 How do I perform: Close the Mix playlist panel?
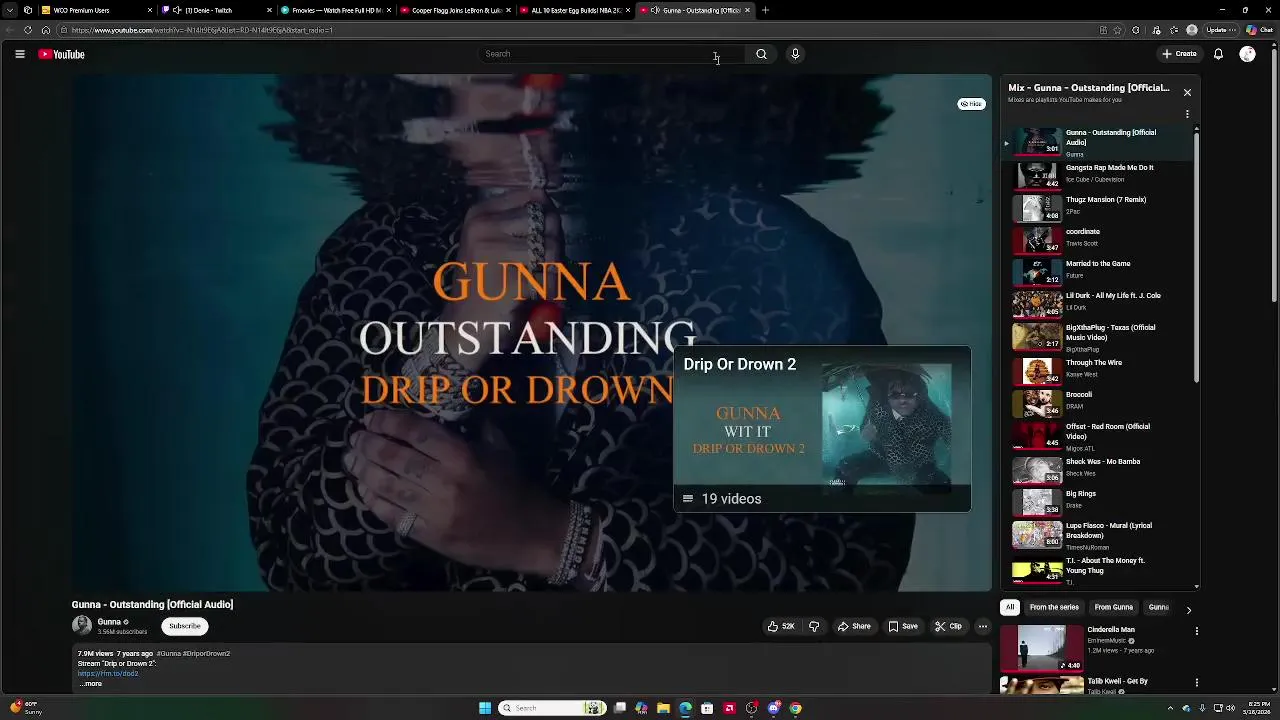[x=1187, y=92]
